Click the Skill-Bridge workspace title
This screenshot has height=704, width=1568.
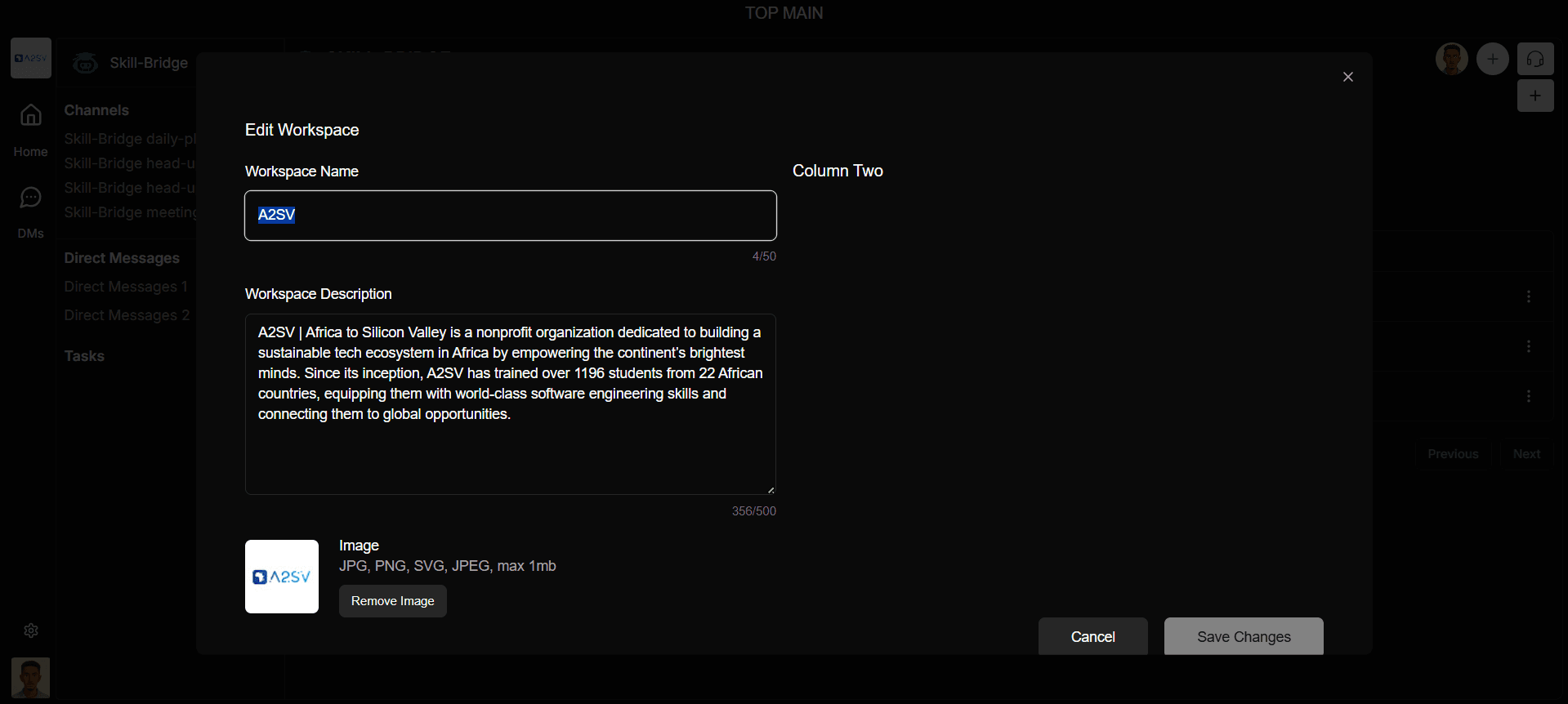click(149, 63)
